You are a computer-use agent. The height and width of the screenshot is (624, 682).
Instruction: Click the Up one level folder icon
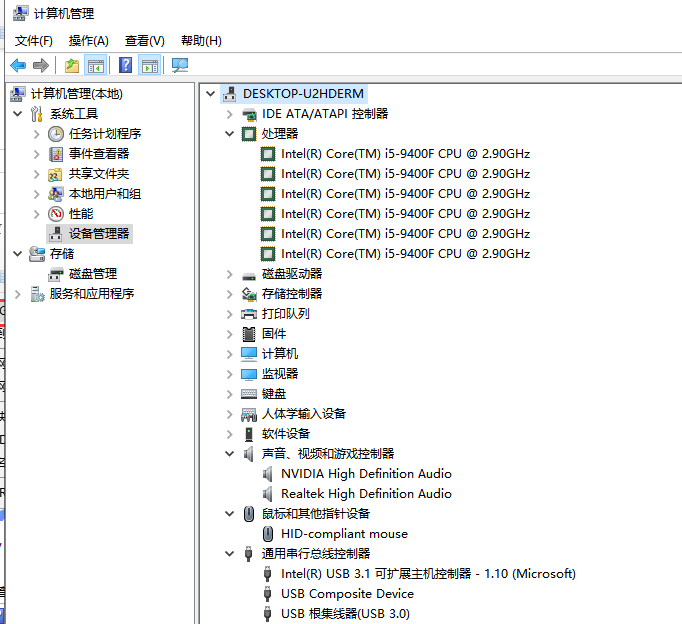click(x=71, y=66)
